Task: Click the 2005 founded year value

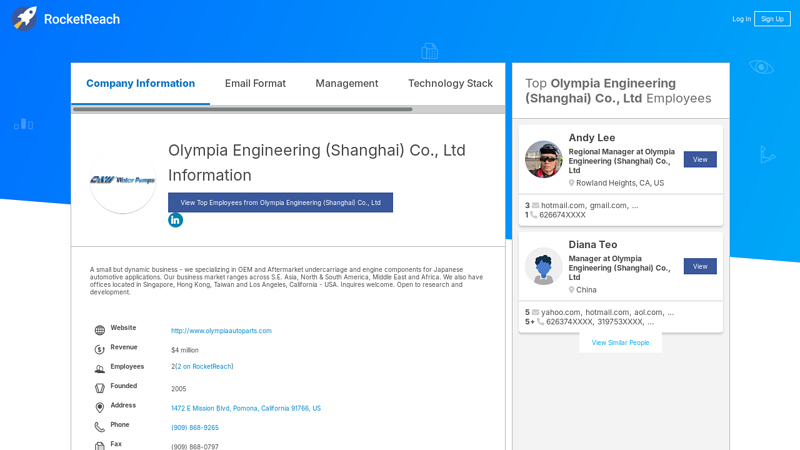Action: (x=179, y=389)
